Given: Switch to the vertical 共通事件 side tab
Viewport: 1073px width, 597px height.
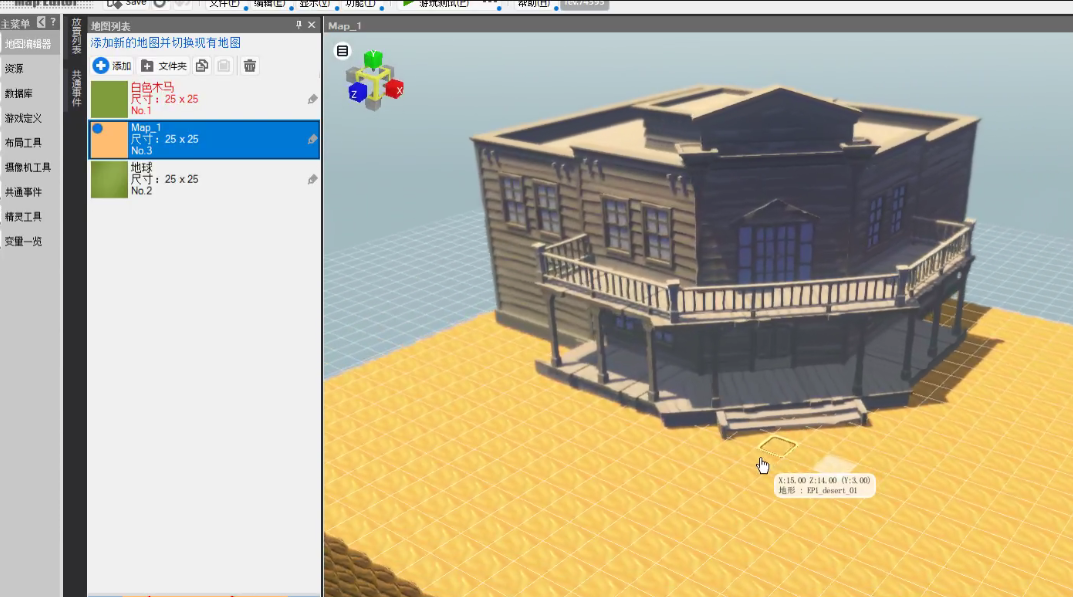Looking at the screenshot, I should tap(76, 88).
